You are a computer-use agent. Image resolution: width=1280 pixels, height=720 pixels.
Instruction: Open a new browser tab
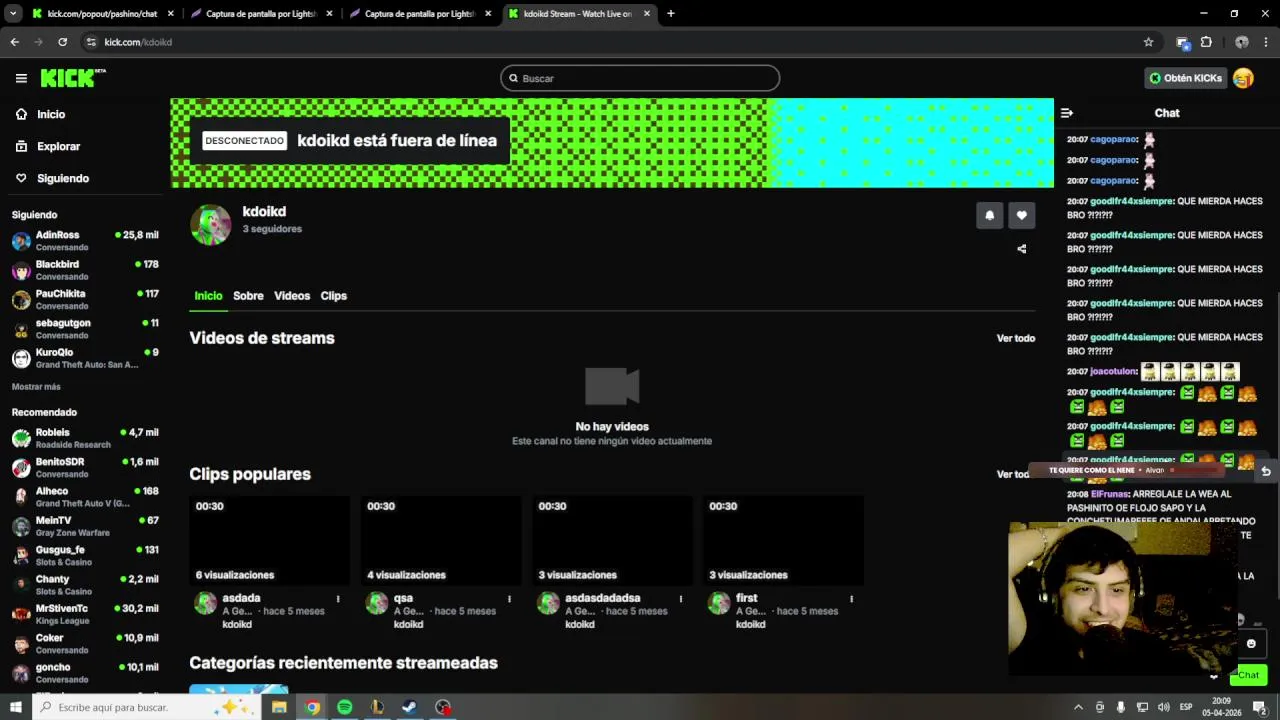click(x=670, y=14)
